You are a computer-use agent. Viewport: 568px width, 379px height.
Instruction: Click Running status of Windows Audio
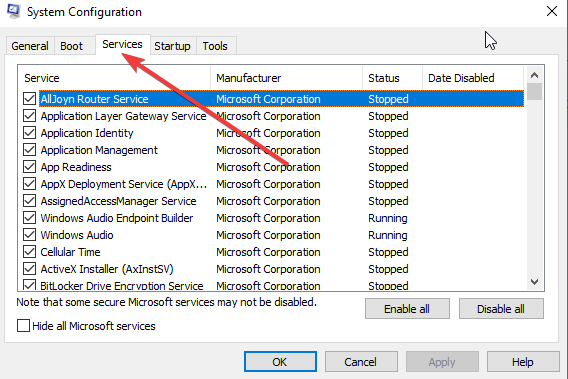pyautogui.click(x=388, y=235)
